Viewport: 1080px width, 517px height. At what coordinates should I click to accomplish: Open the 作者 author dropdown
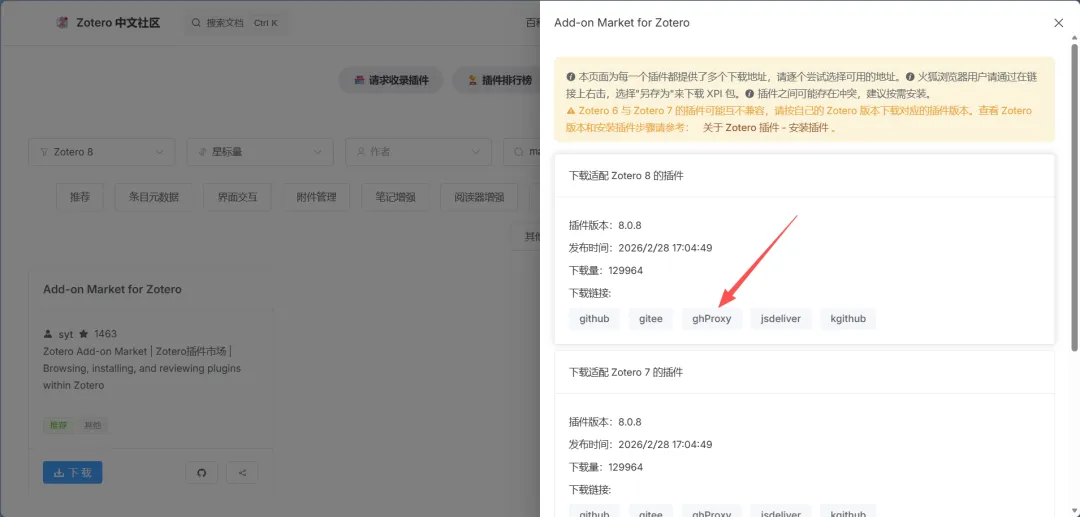(x=419, y=151)
